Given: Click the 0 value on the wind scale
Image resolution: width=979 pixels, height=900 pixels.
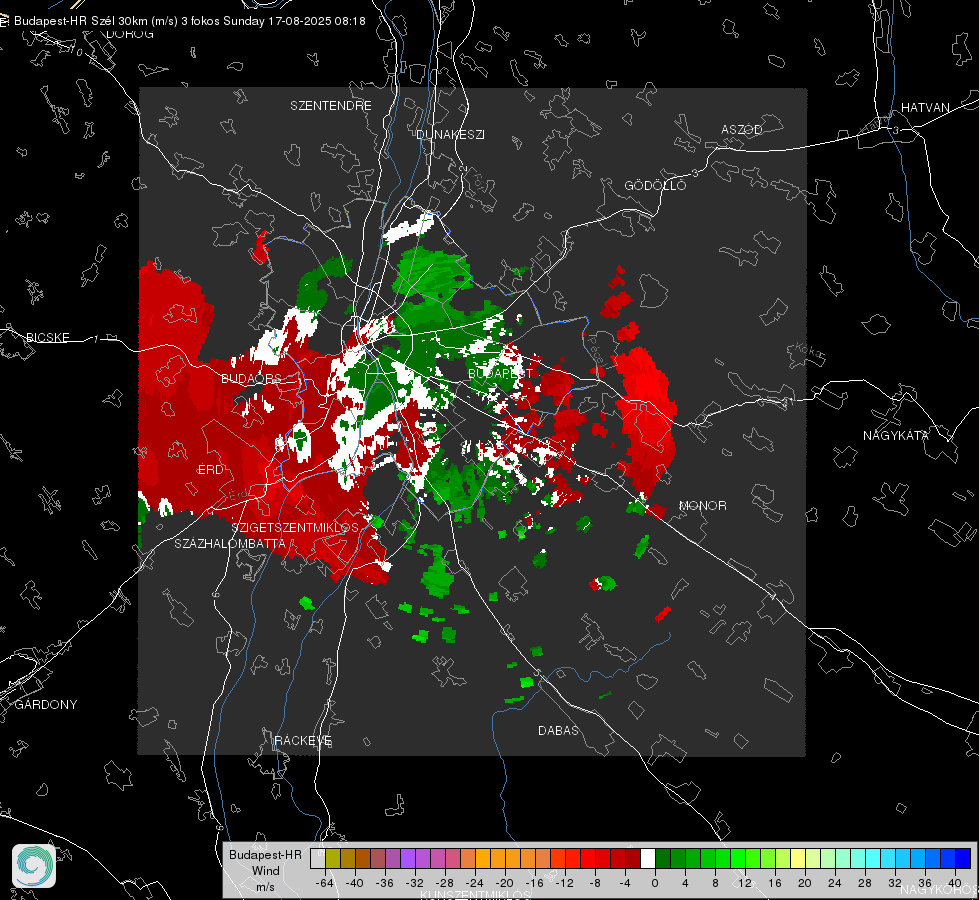Looking at the screenshot, I should coord(654,883).
